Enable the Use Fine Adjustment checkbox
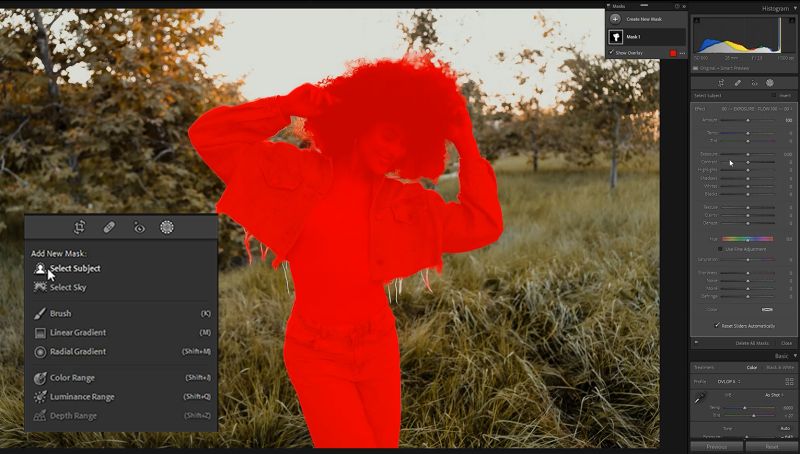 coord(720,249)
